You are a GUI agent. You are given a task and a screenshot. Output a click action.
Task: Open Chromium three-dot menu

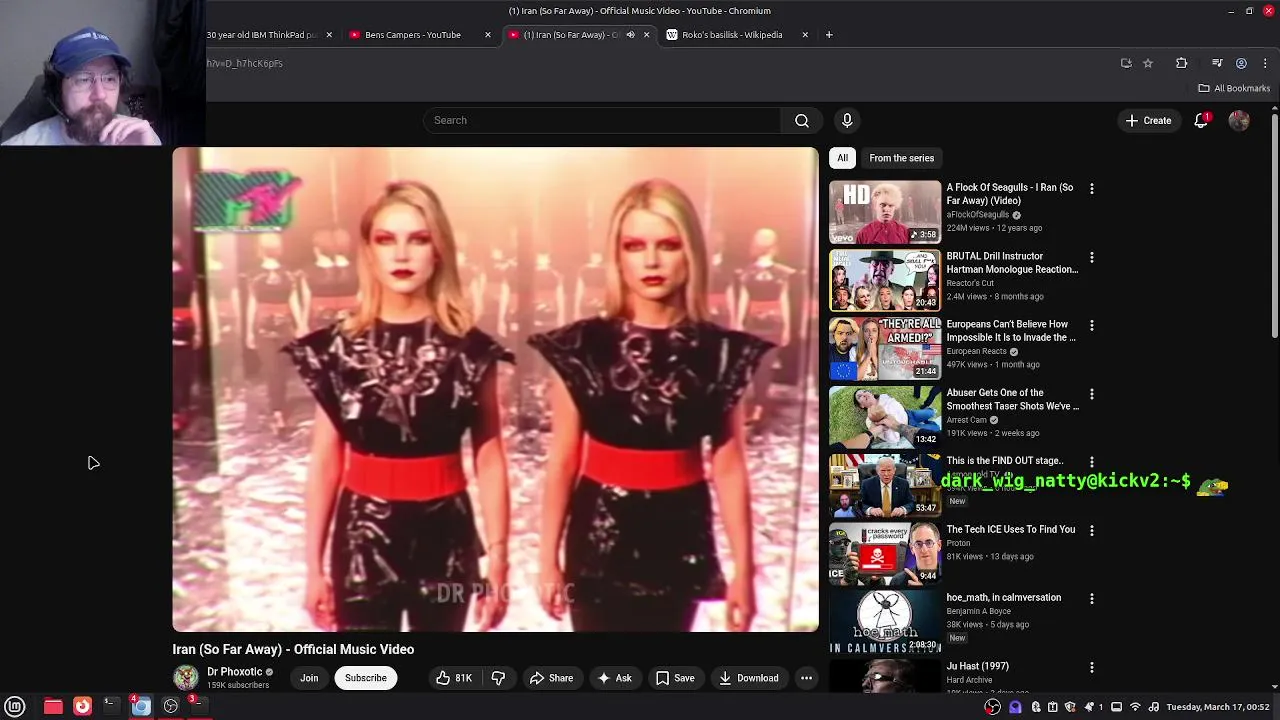[x=1265, y=63]
